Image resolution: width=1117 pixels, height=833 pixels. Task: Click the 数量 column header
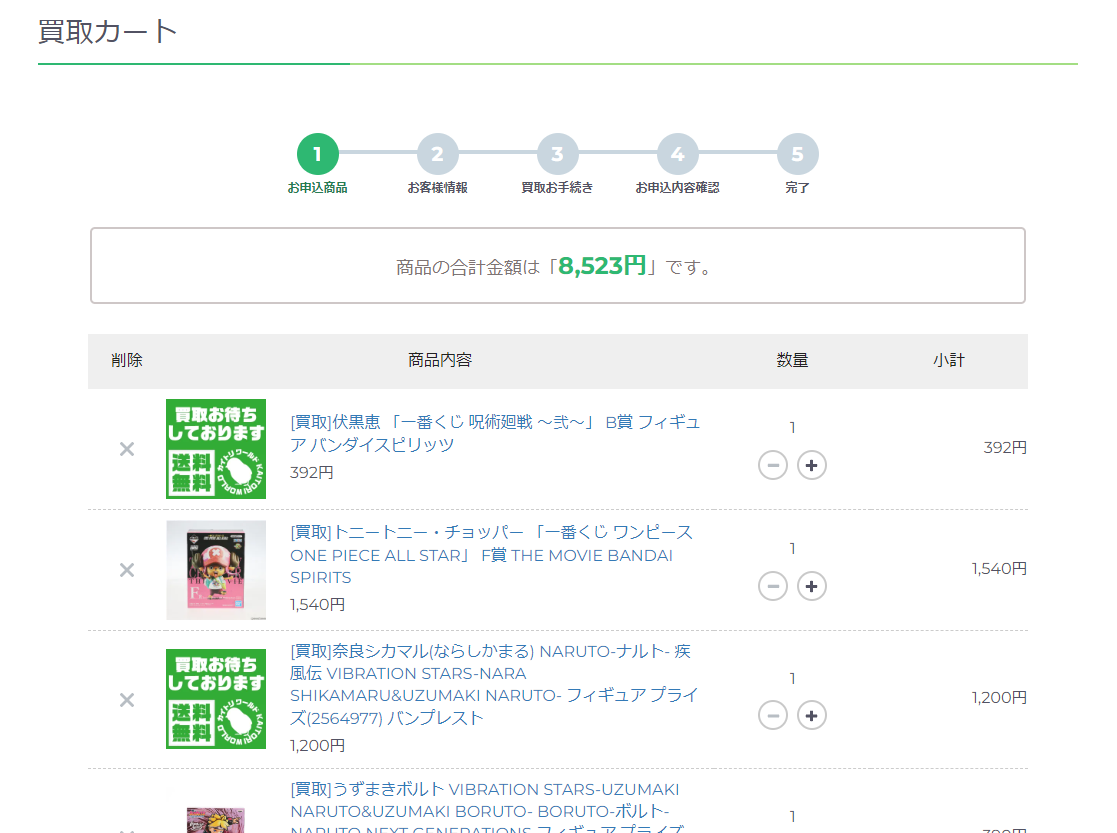[792, 361]
